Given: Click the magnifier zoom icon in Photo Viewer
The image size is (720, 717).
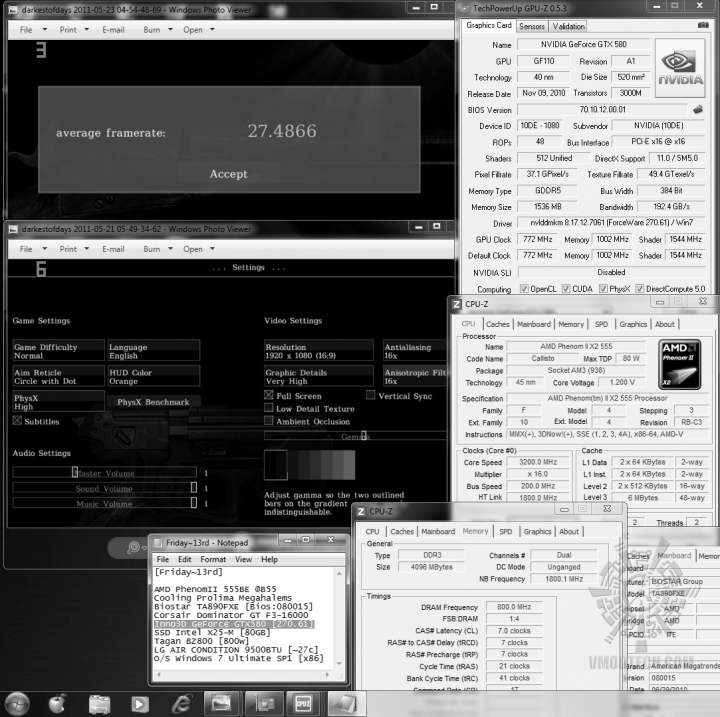Looking at the screenshot, I should [x=133, y=547].
